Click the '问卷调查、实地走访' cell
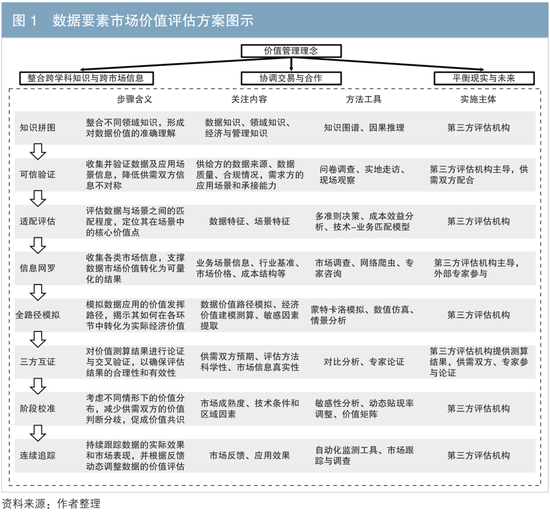Viewport: 550px width, 515px height. coord(362,174)
